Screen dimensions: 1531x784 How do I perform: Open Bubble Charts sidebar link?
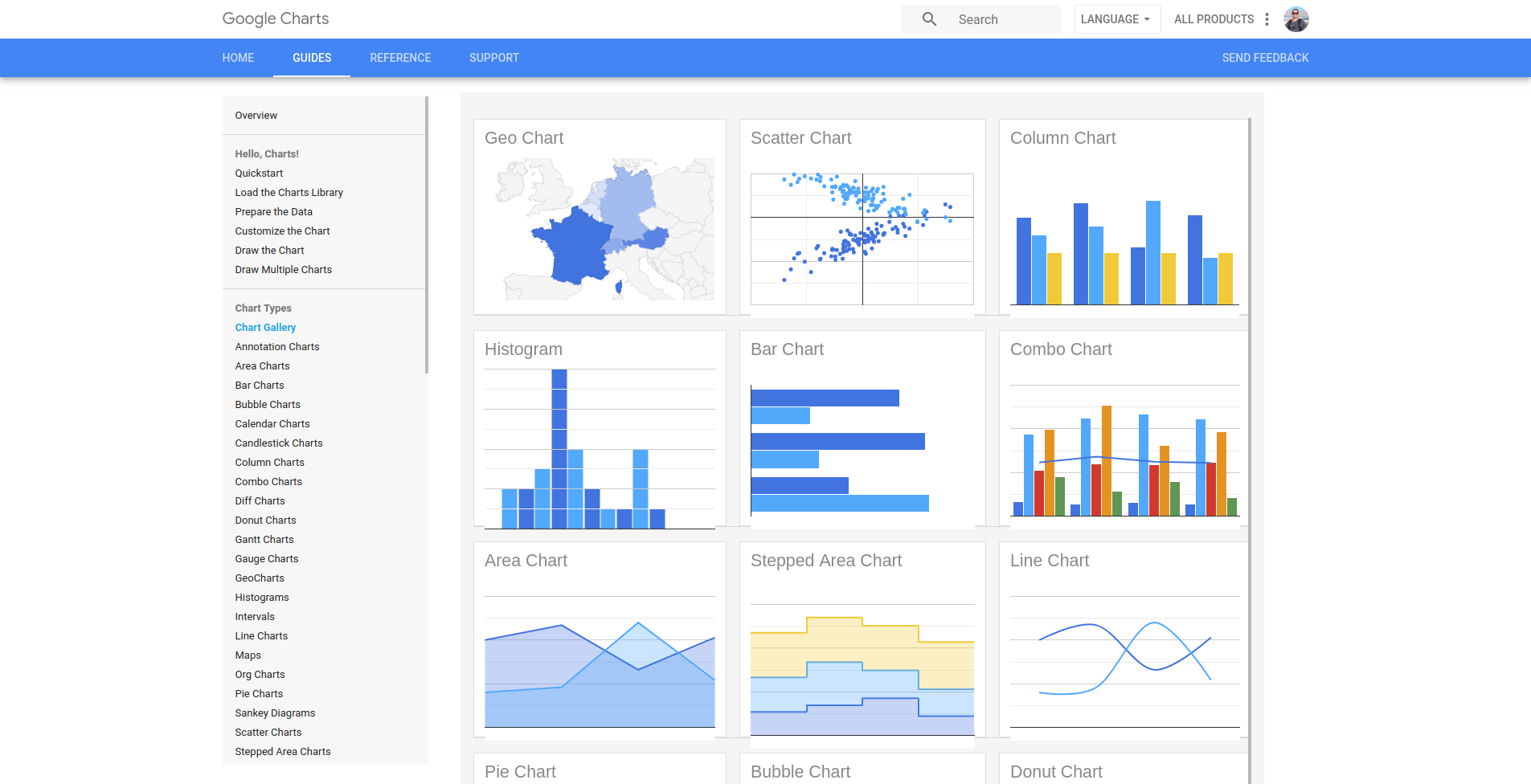(268, 405)
